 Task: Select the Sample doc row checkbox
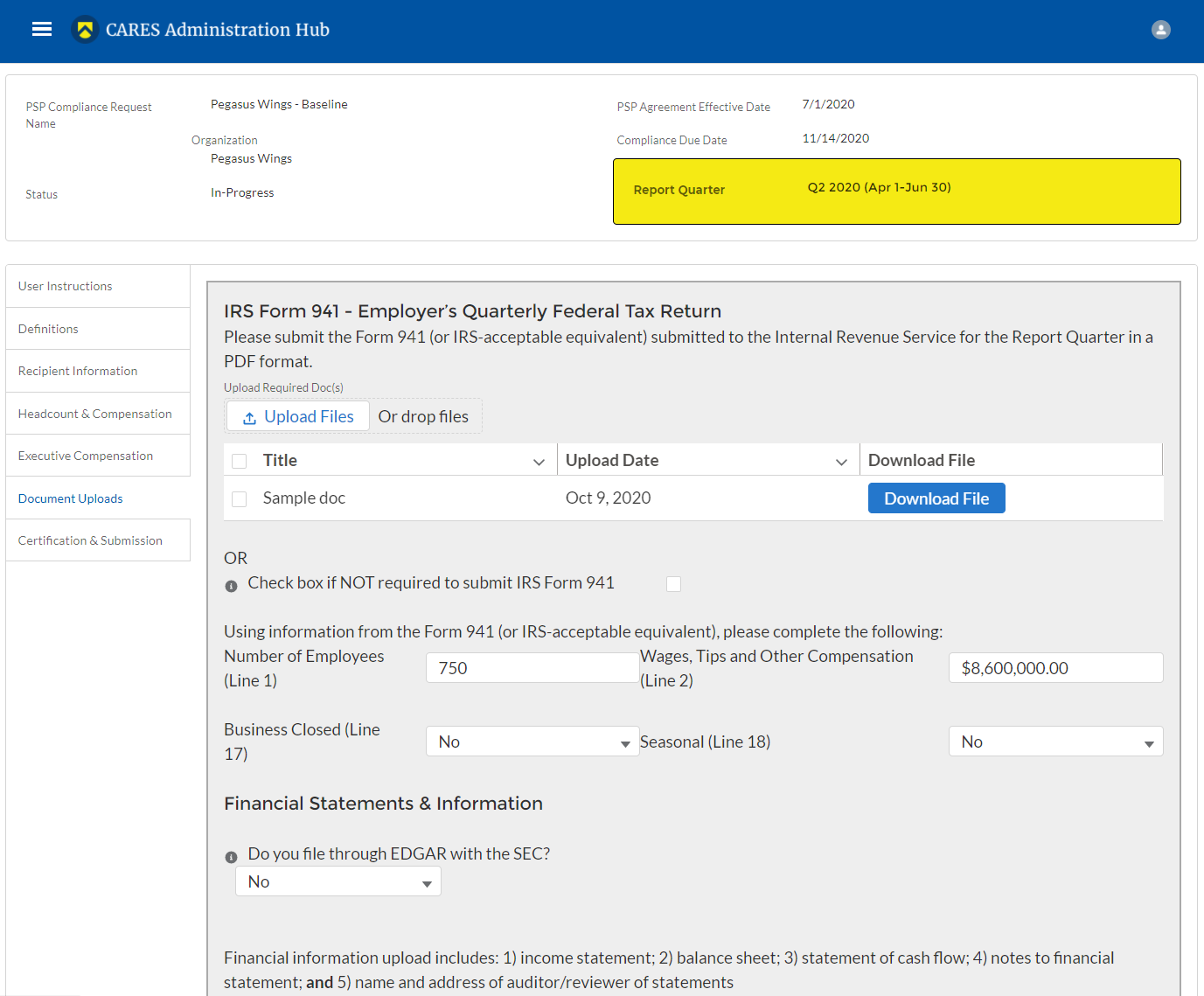pyautogui.click(x=239, y=498)
